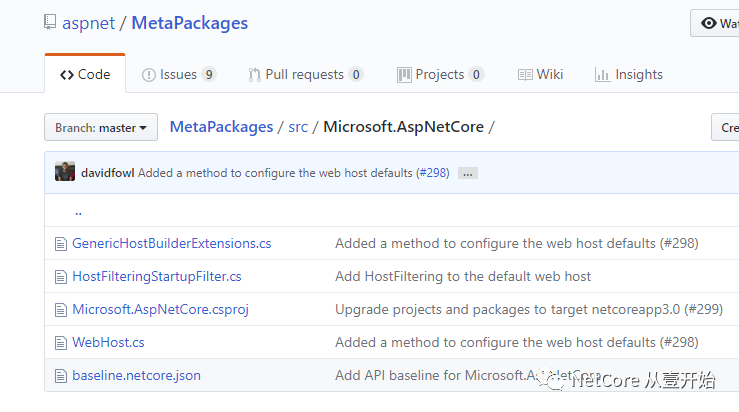Switch to the Projects tab
This screenshot has width=739, height=412.
pyautogui.click(x=440, y=74)
